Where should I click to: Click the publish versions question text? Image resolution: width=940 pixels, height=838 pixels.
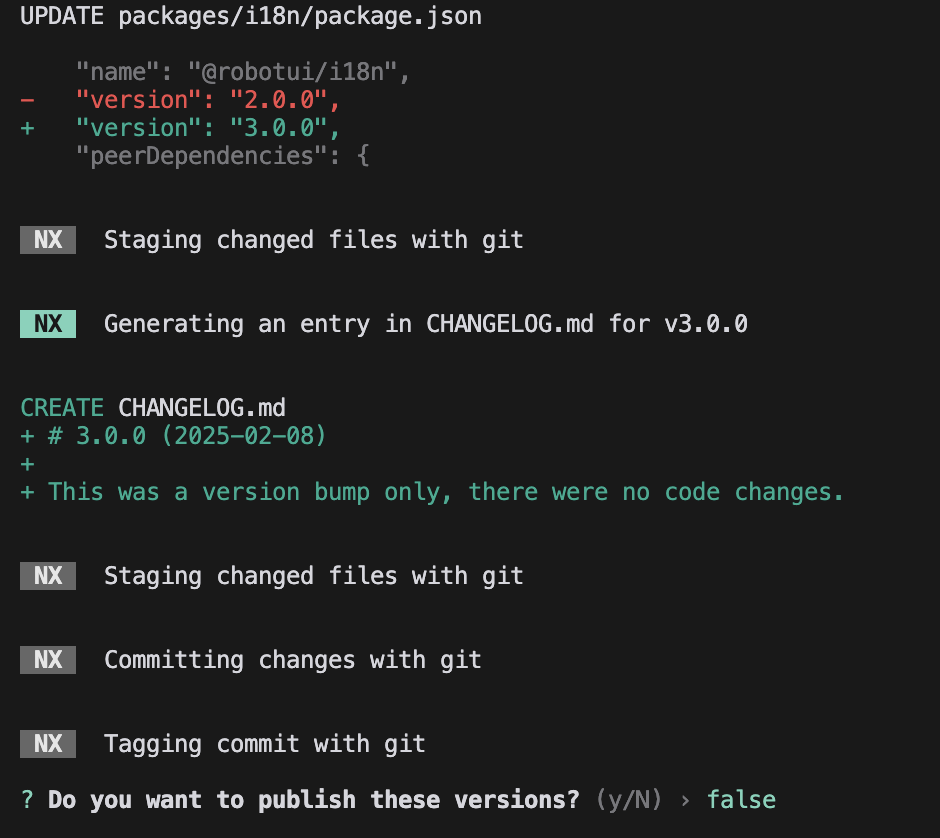click(x=314, y=800)
